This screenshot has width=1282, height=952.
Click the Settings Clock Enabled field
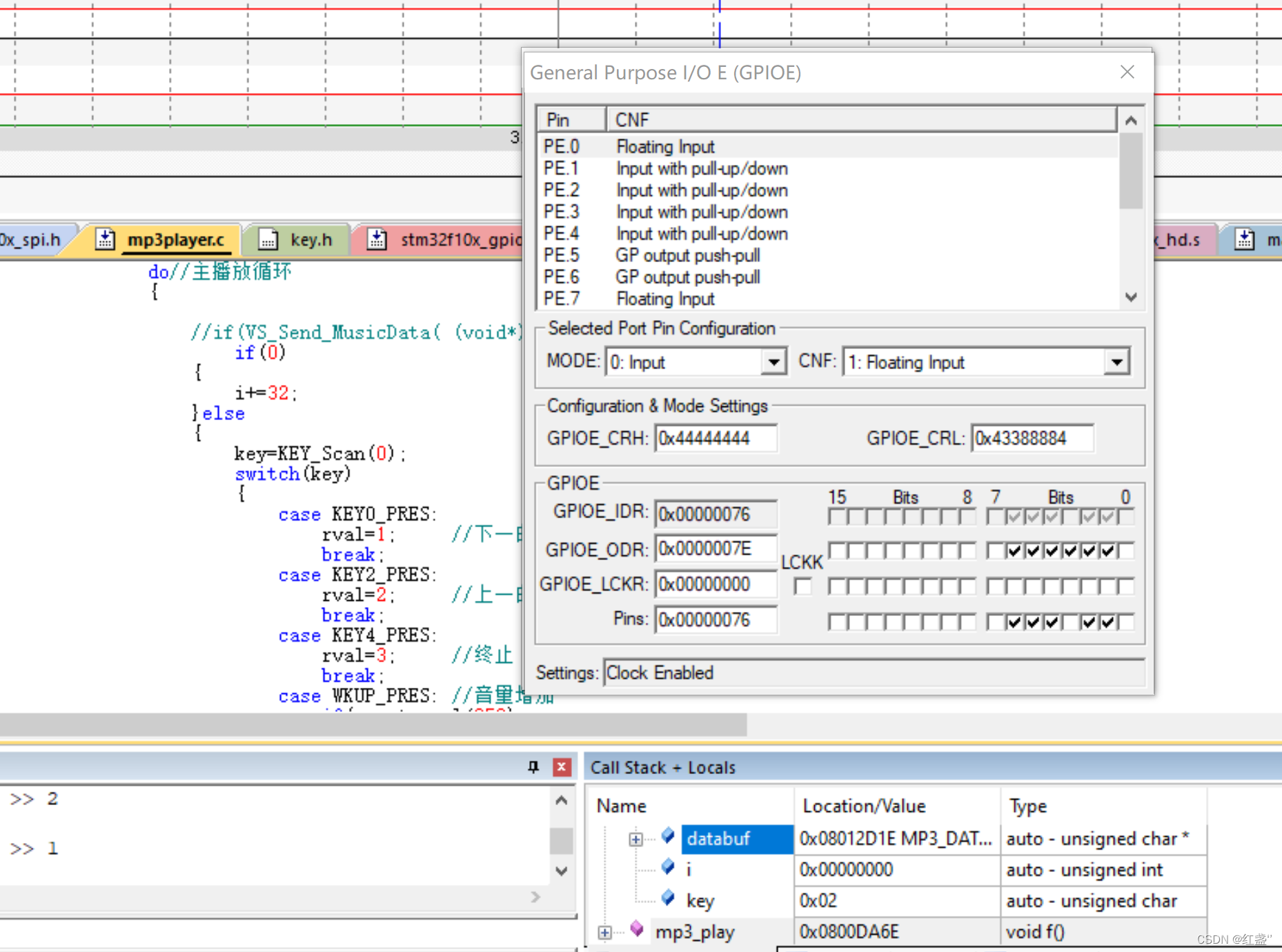pyautogui.click(x=874, y=673)
